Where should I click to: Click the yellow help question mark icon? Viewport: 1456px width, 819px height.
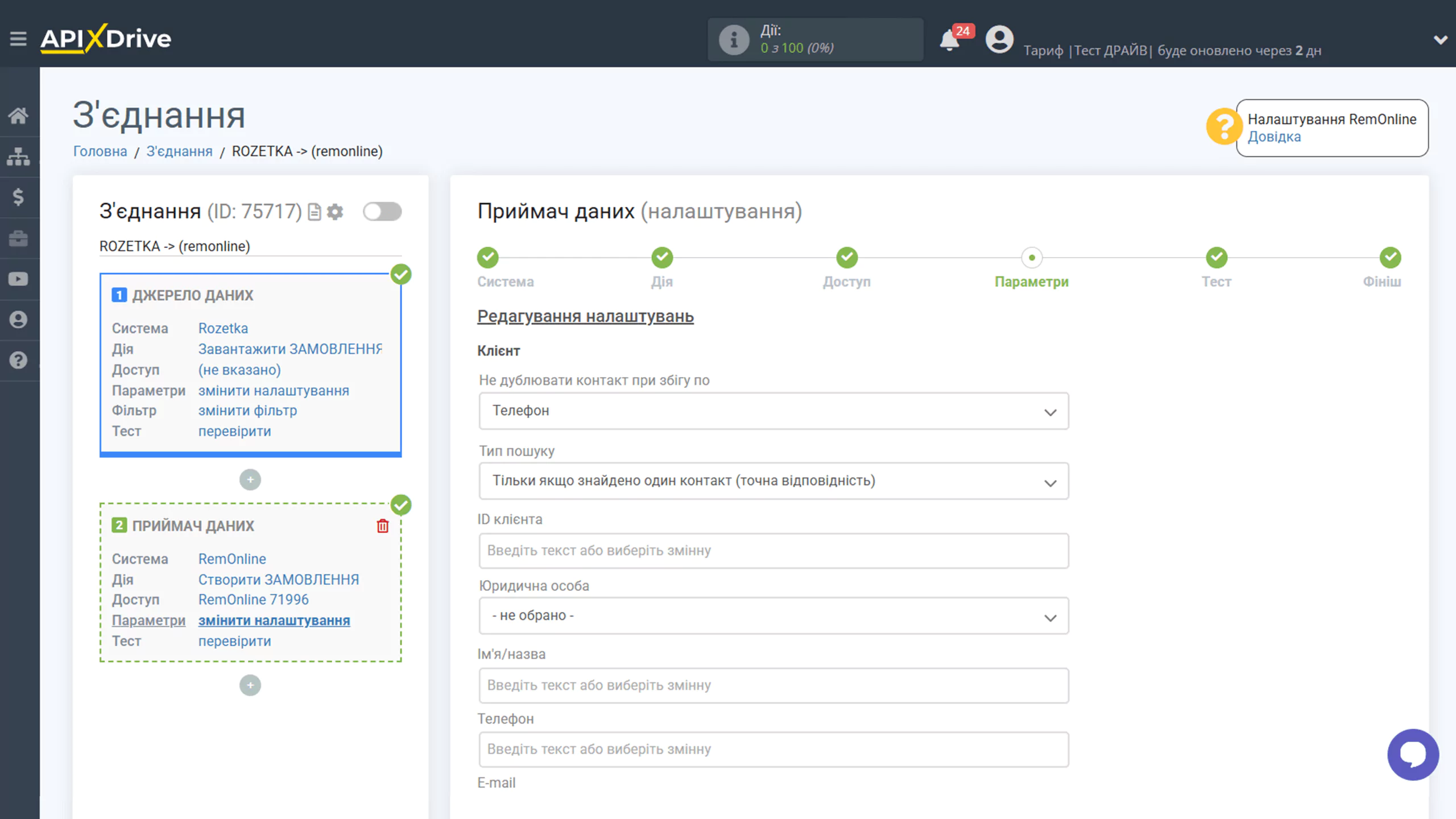pyautogui.click(x=1223, y=126)
